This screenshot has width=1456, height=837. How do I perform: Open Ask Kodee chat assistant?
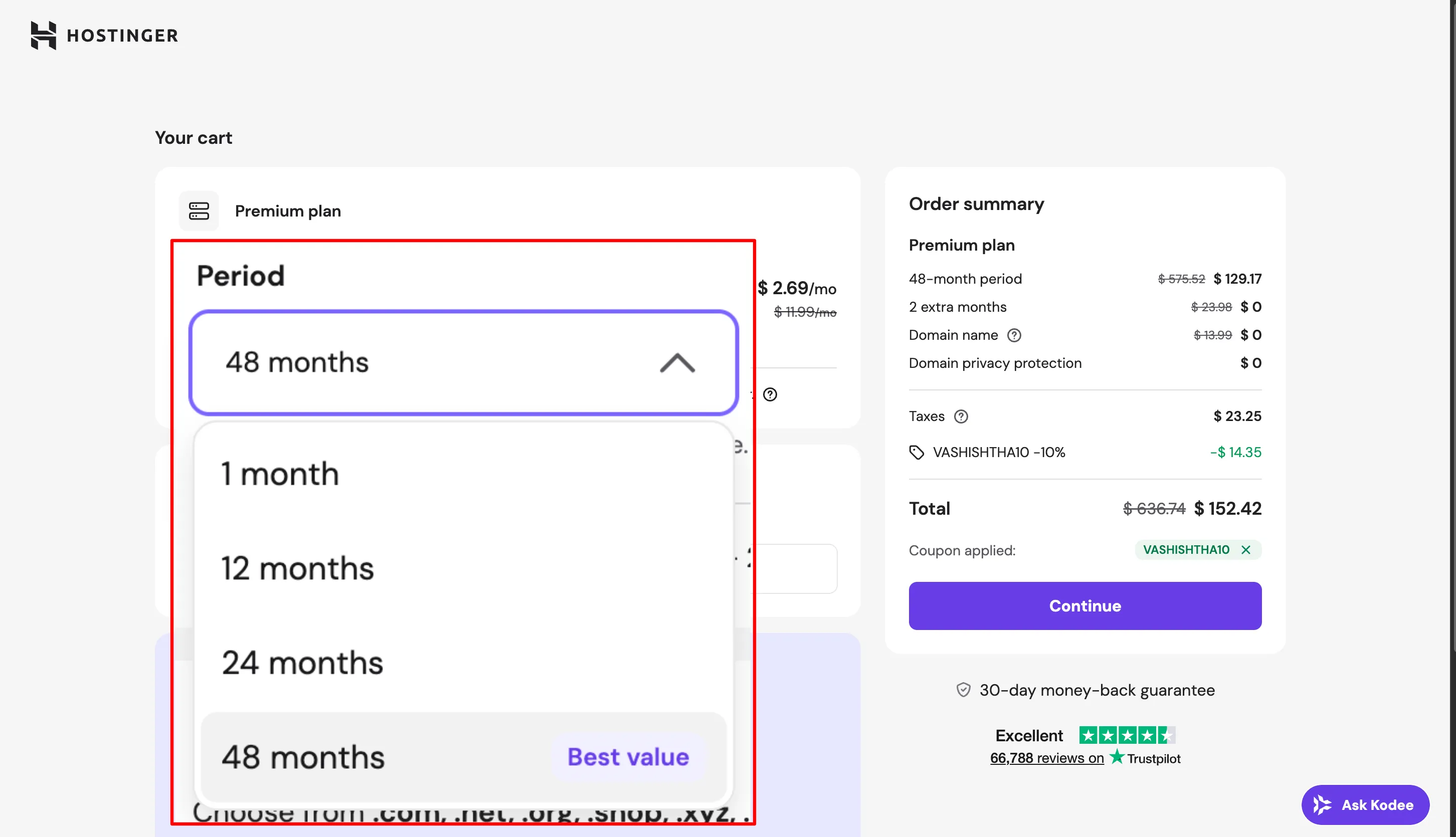pyautogui.click(x=1365, y=805)
